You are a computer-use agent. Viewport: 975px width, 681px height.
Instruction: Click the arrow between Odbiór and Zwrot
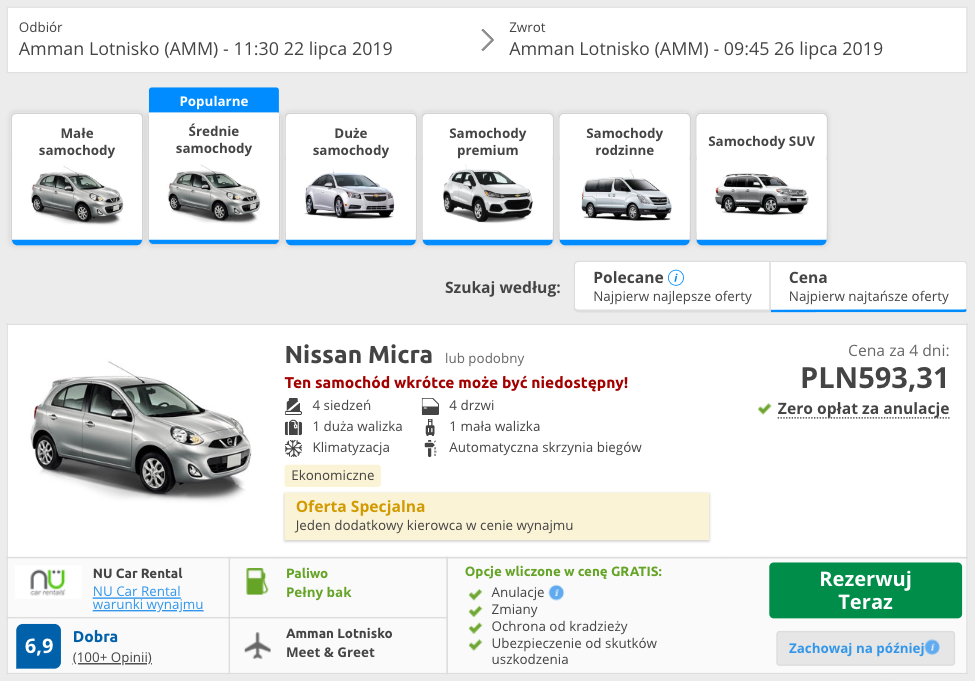pos(488,40)
